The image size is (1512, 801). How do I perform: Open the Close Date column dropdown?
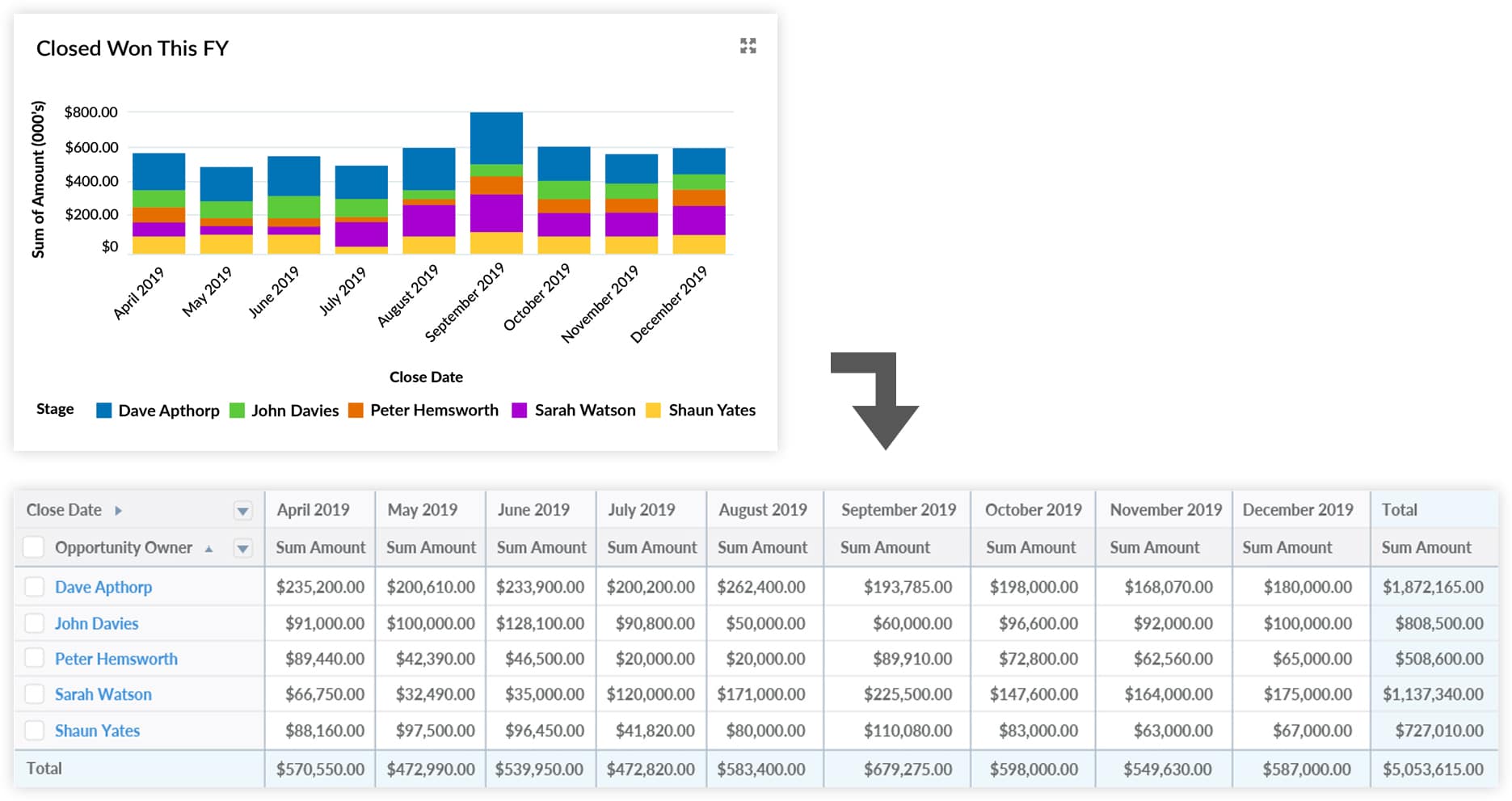click(x=242, y=511)
